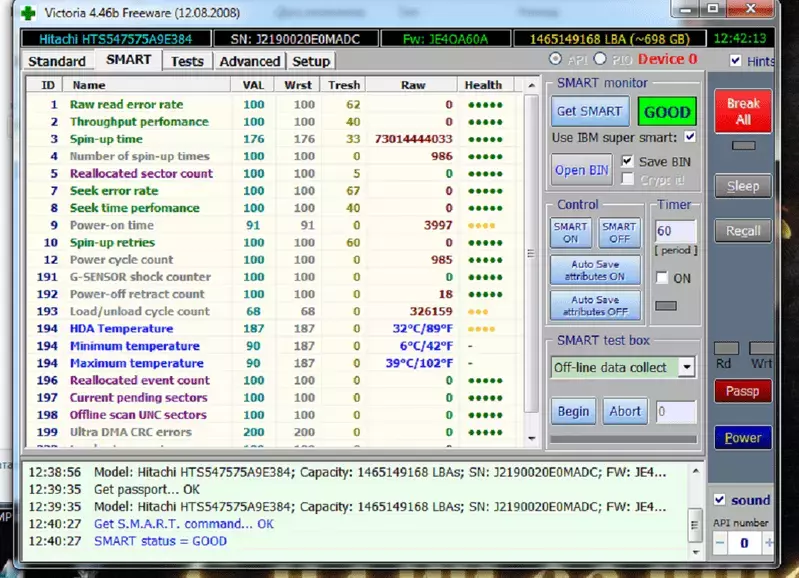Click the VAL column header
This screenshot has height=578, width=799.
[253, 85]
